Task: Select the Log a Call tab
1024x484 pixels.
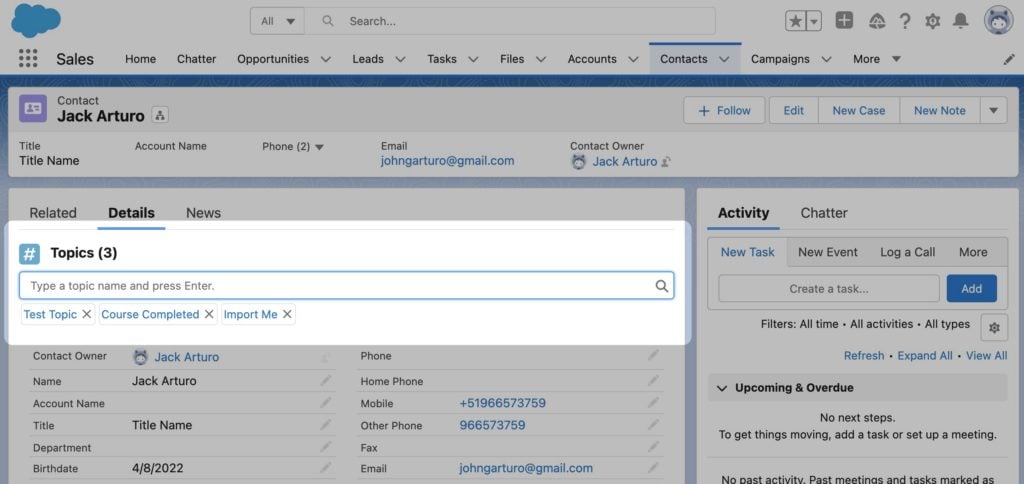Action: (907, 252)
